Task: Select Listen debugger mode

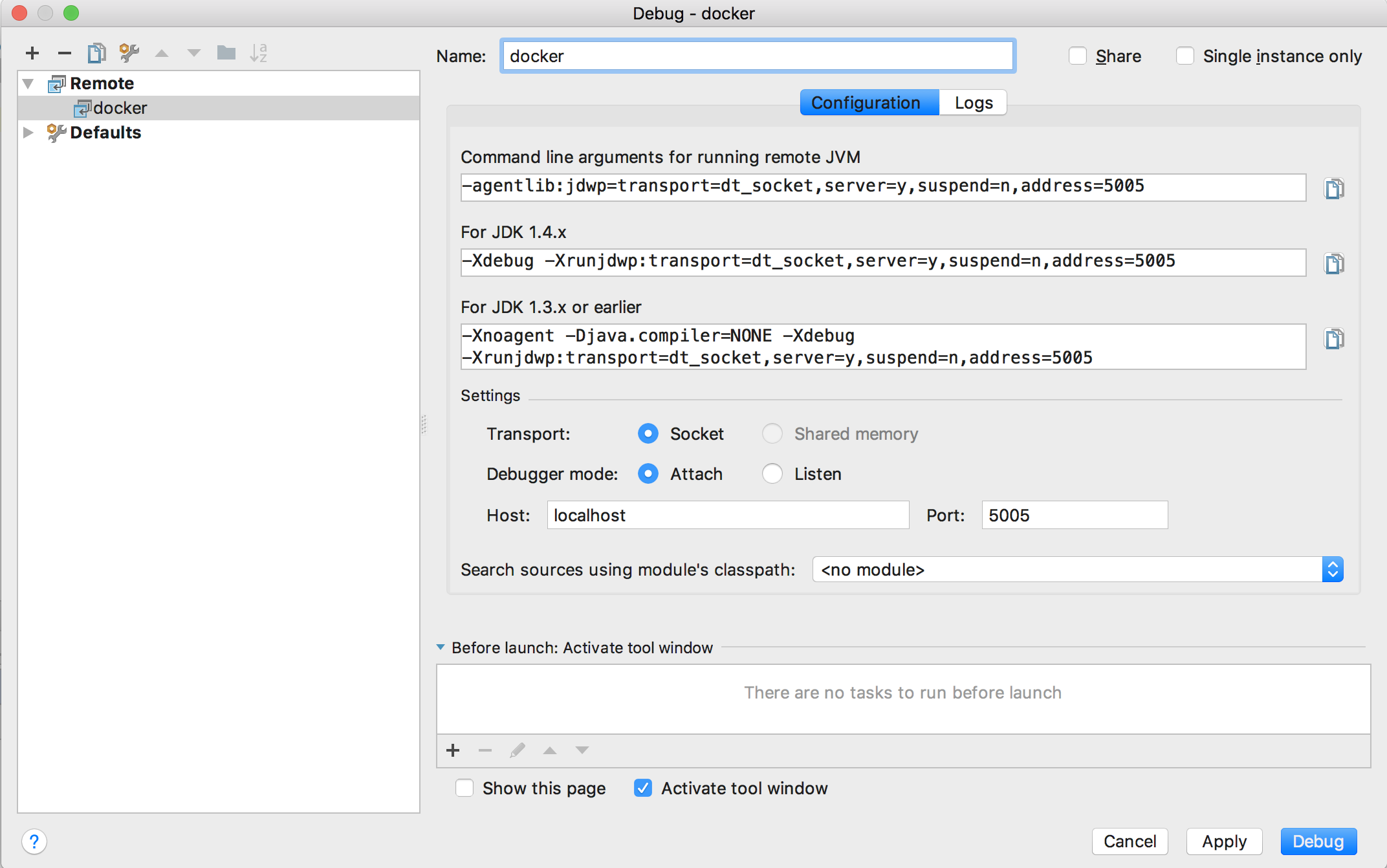Action: coord(776,473)
